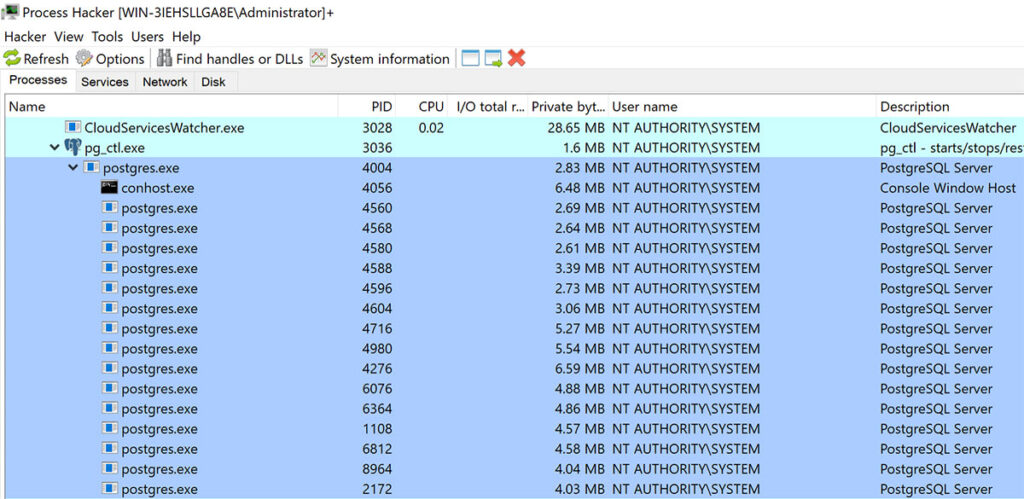
Task: Sort by the I/O total rate column
Action: pos(489,106)
